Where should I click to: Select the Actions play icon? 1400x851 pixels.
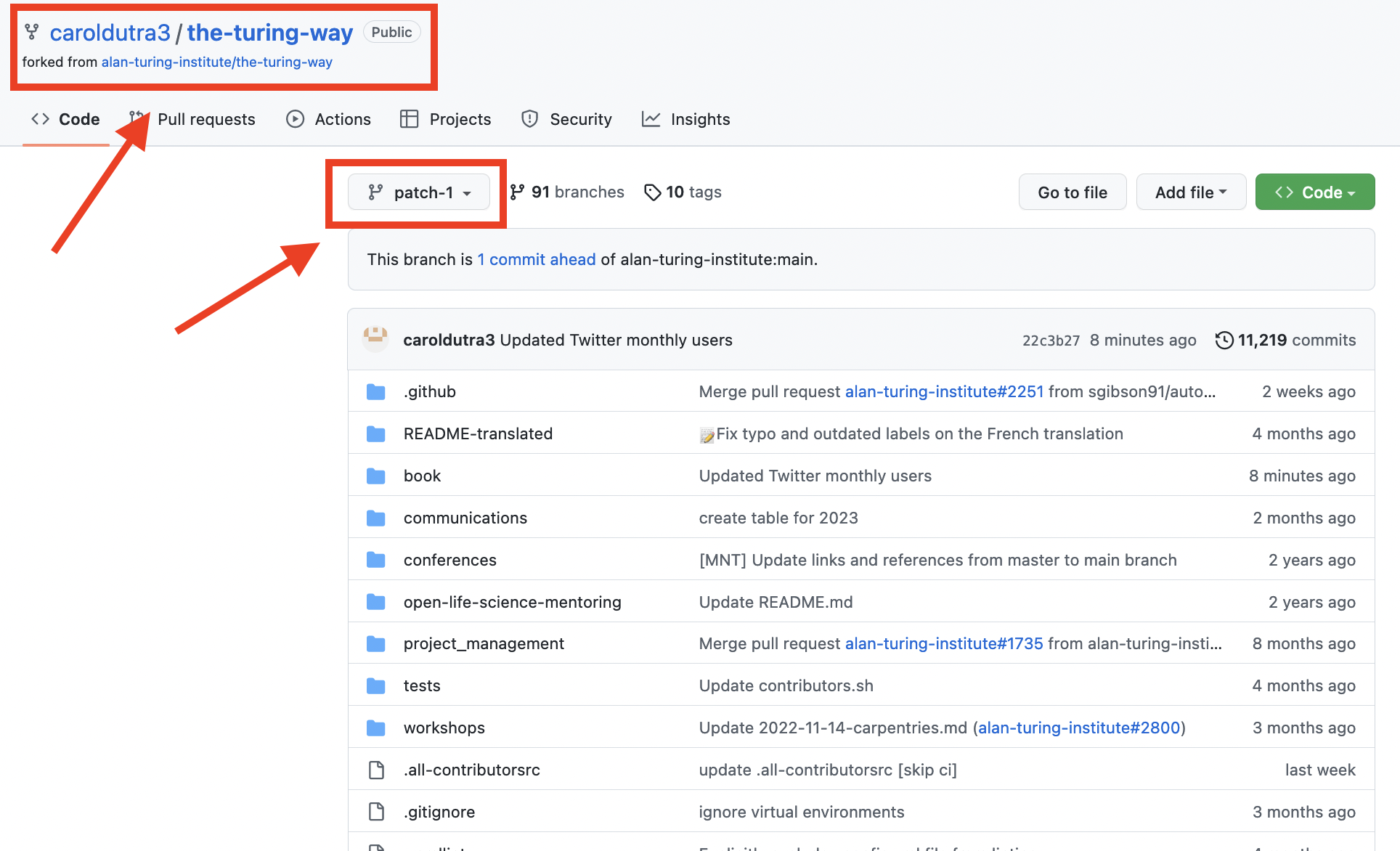click(295, 118)
